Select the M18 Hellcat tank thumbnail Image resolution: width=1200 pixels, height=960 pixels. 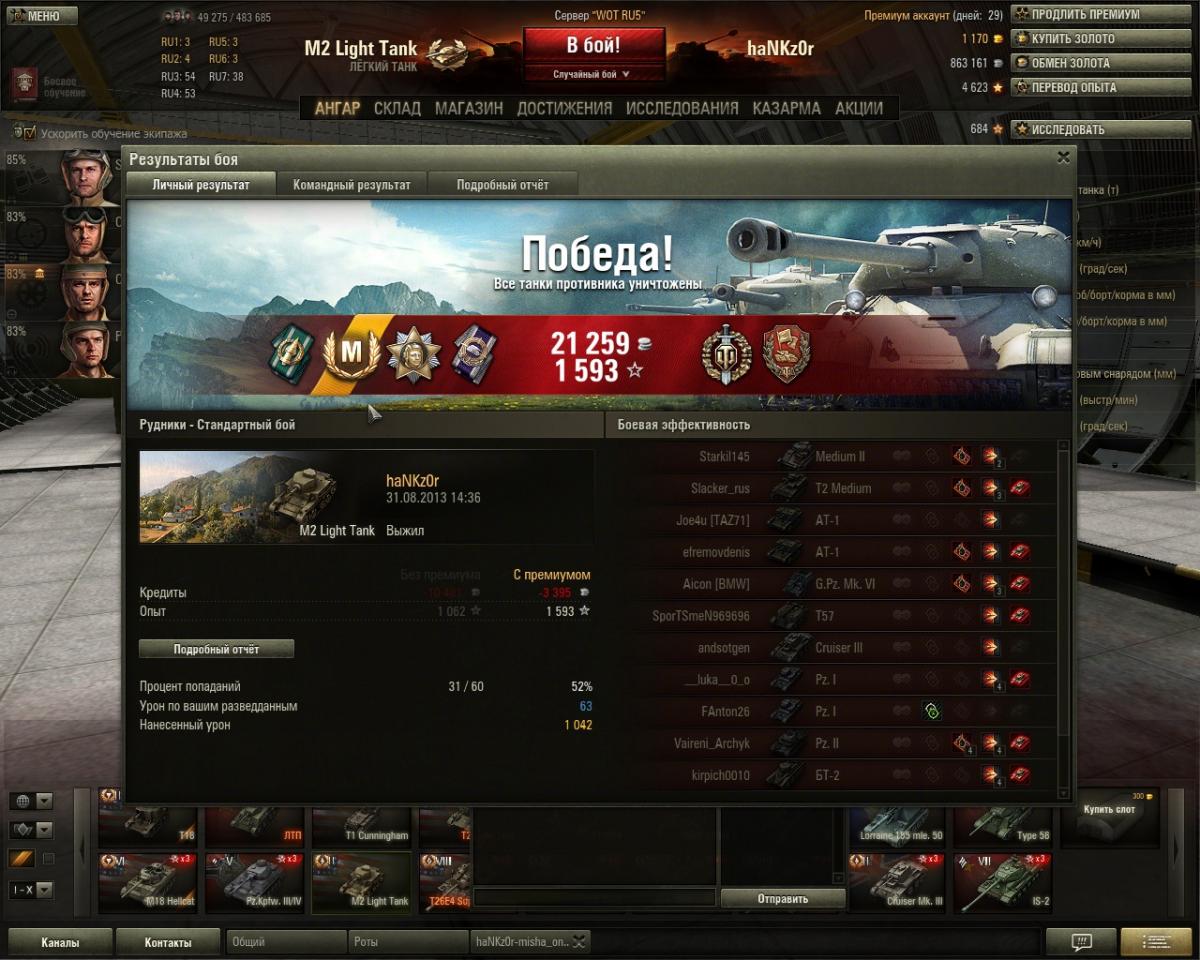149,882
